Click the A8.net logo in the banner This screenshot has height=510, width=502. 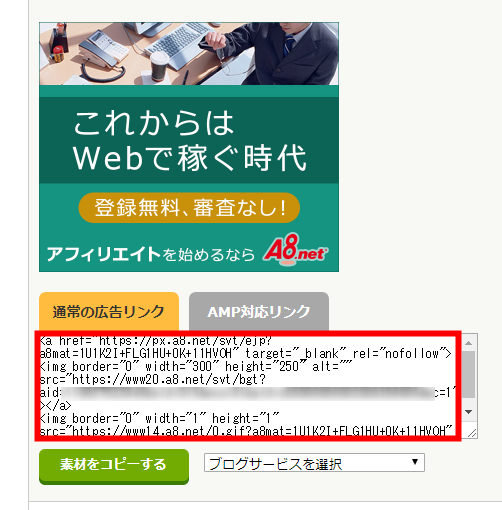point(295,250)
